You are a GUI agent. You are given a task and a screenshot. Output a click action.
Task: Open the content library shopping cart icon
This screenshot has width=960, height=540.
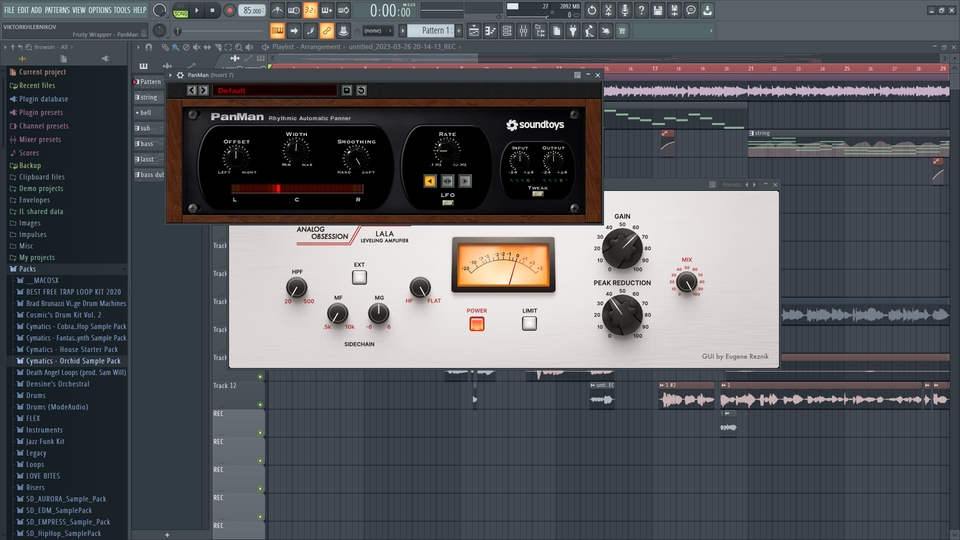pyautogui.click(x=622, y=31)
